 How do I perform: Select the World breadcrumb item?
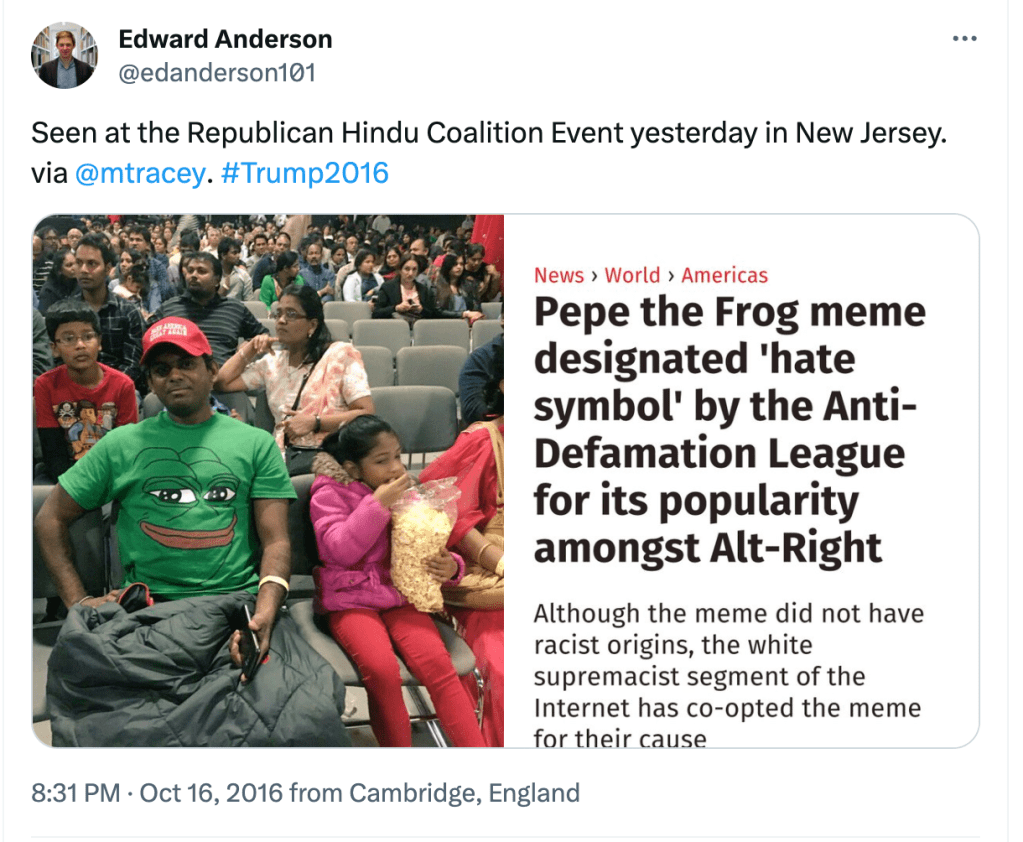coord(632,275)
